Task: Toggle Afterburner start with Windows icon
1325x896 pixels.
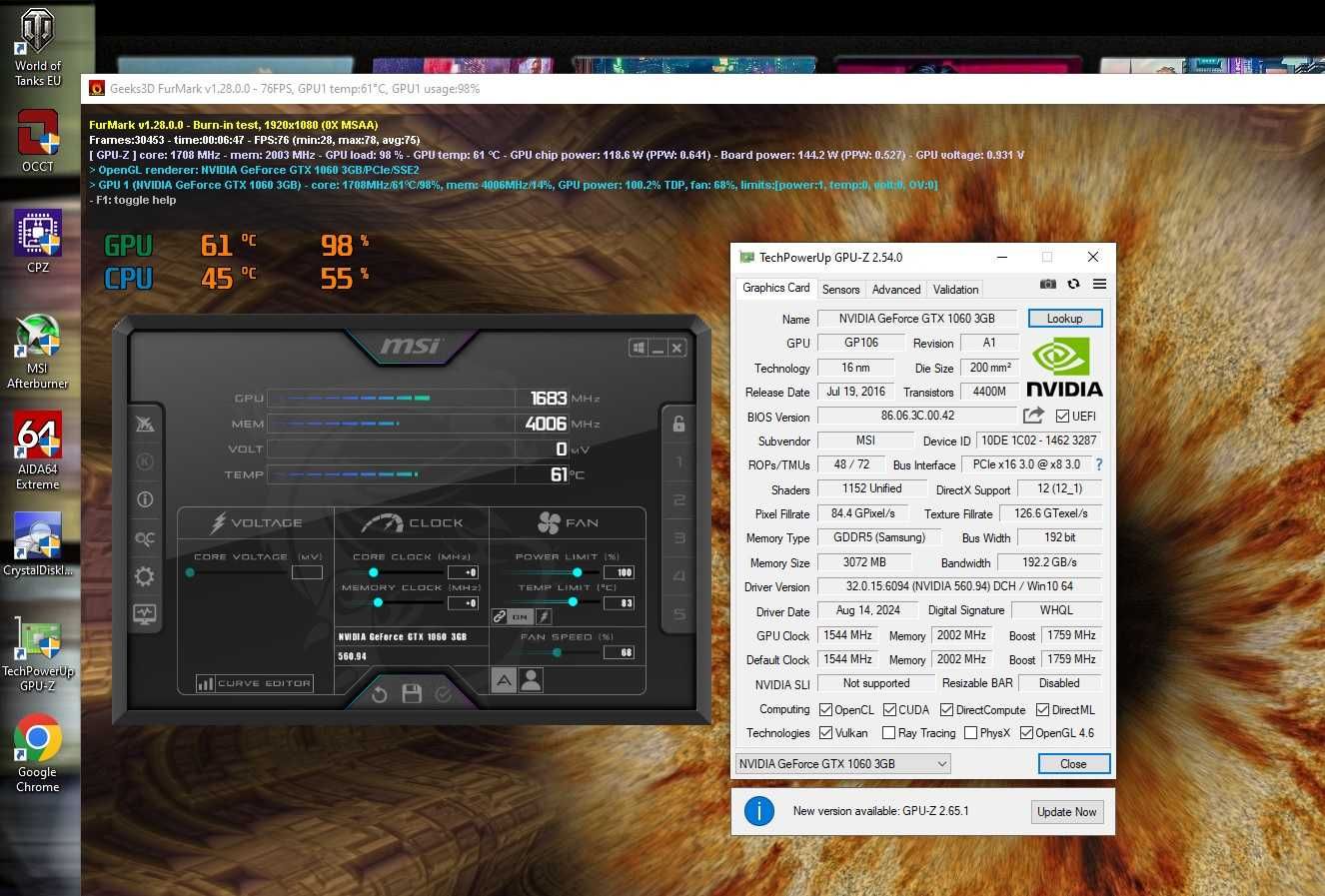Action: pos(638,348)
